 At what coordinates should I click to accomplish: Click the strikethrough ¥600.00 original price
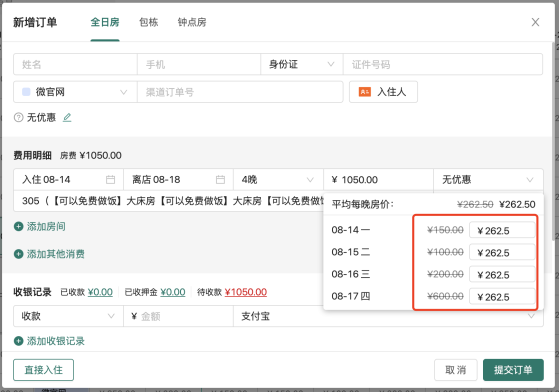(x=445, y=296)
